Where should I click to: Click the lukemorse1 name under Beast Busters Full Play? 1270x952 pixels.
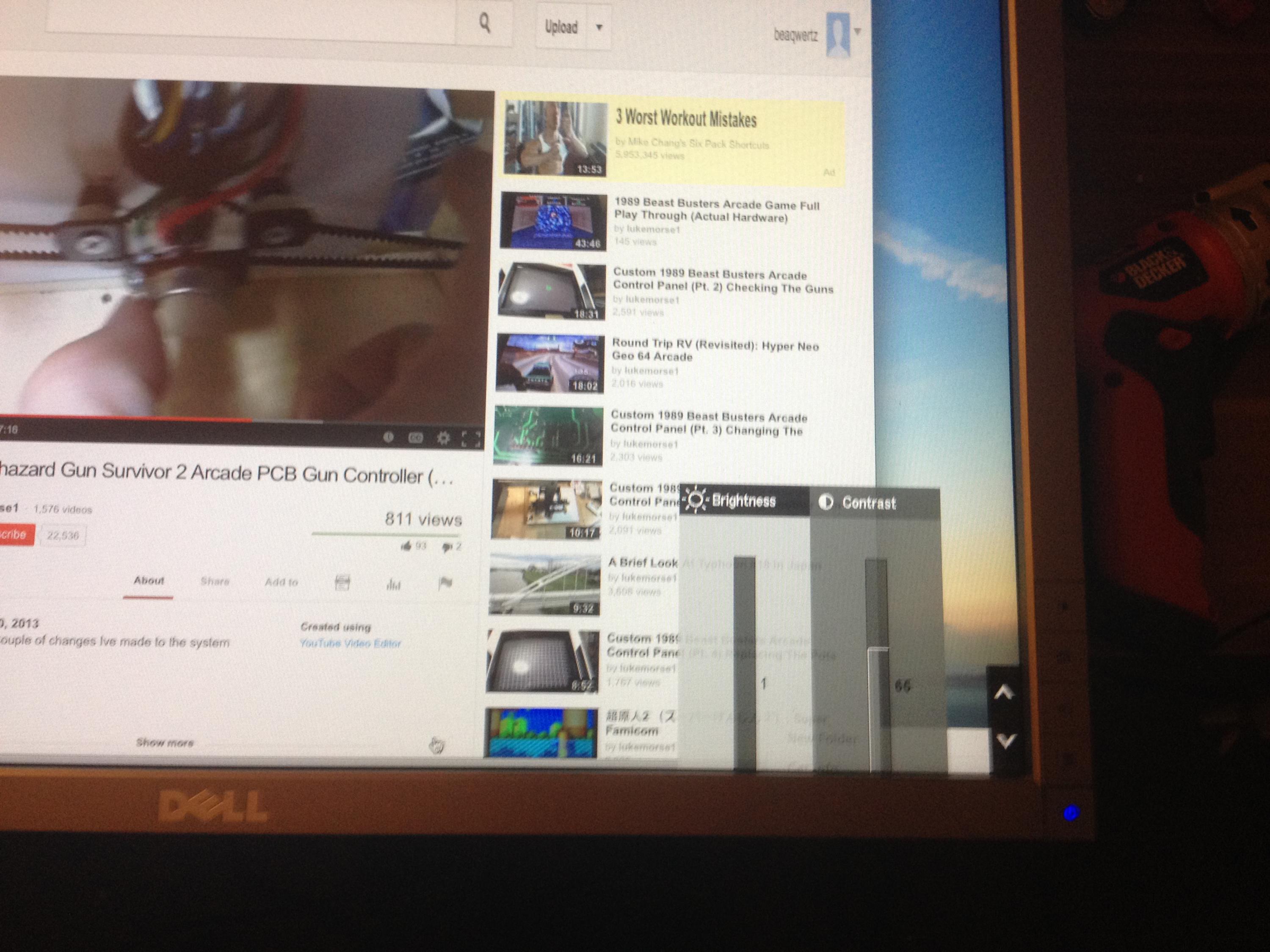pyautogui.click(x=653, y=229)
